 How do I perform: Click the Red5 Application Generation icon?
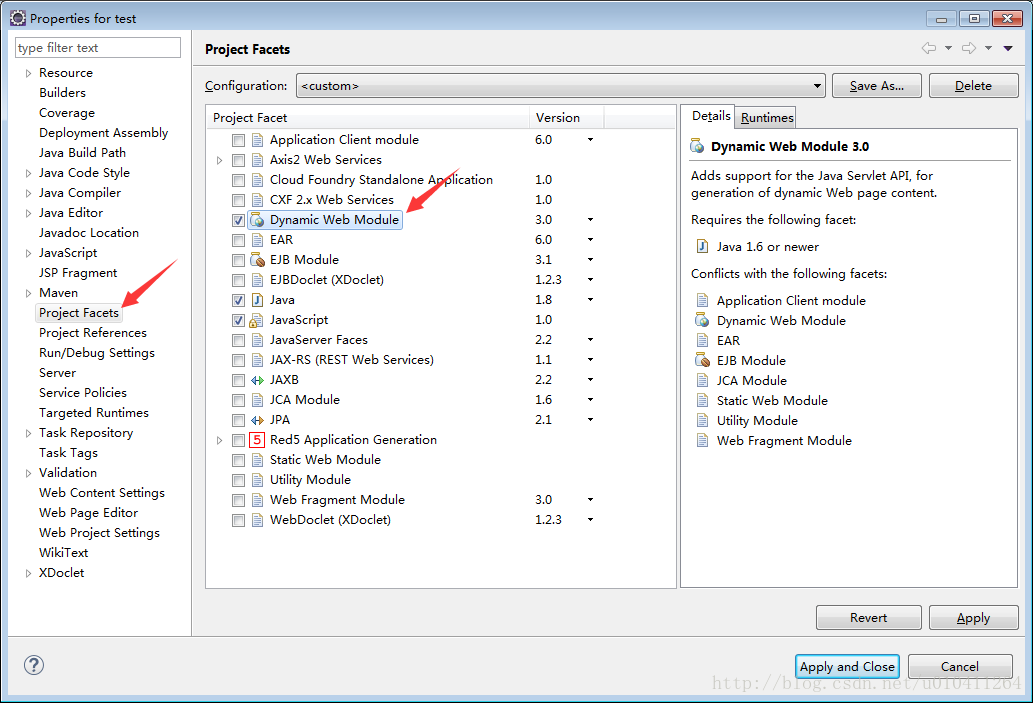tap(257, 440)
